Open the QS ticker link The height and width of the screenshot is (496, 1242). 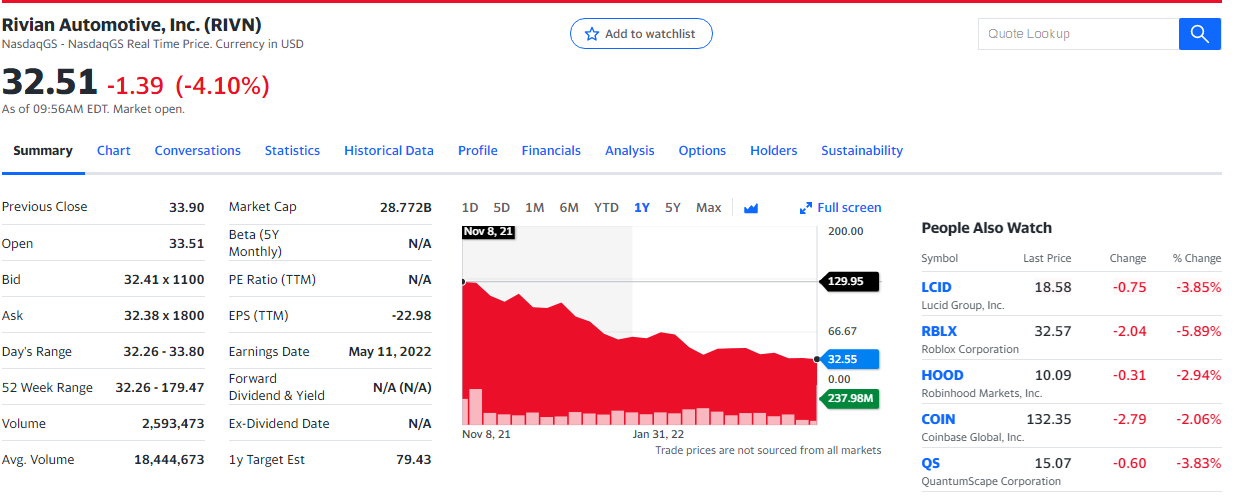coord(931,463)
